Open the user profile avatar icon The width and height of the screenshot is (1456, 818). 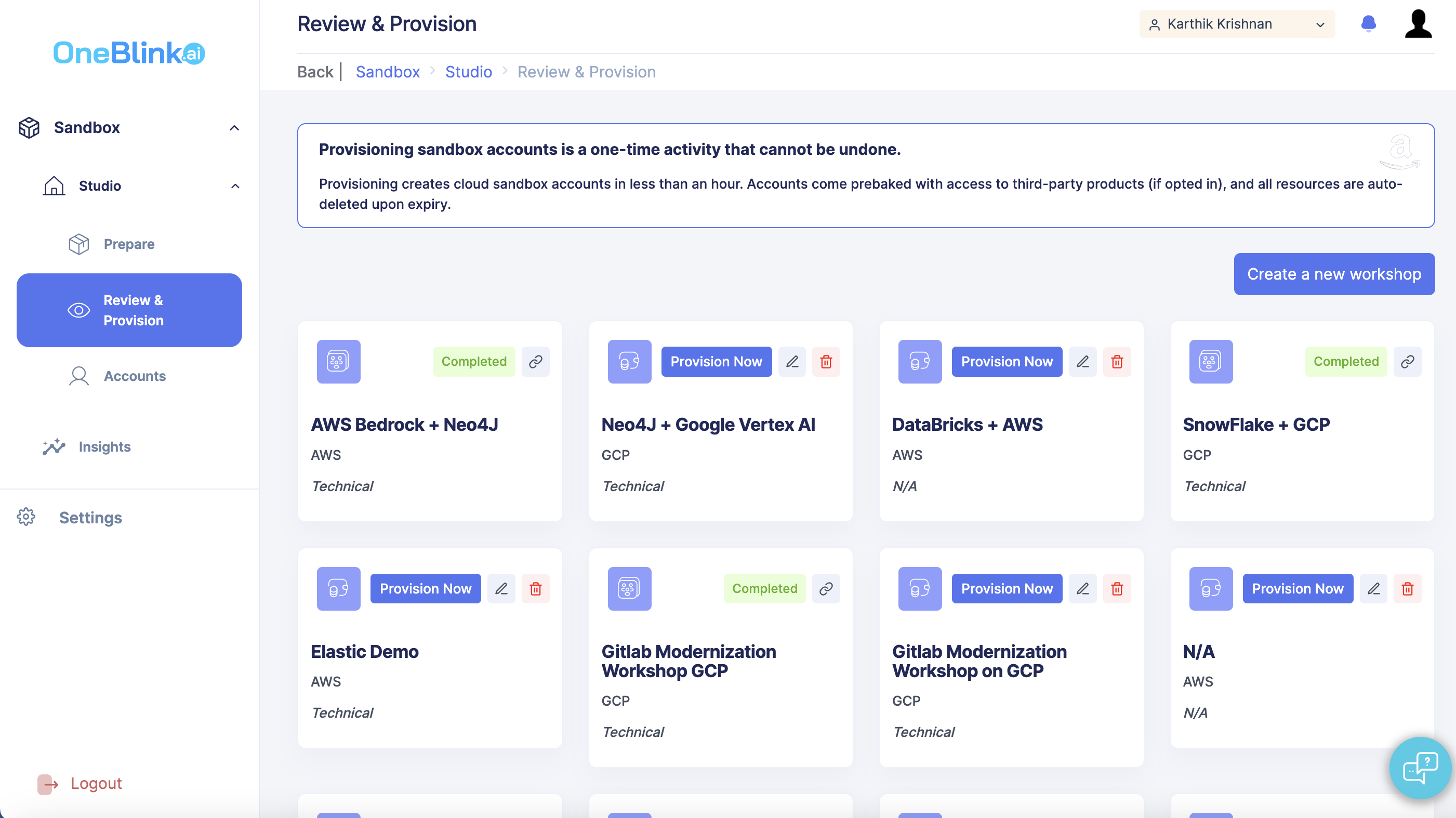tap(1418, 24)
